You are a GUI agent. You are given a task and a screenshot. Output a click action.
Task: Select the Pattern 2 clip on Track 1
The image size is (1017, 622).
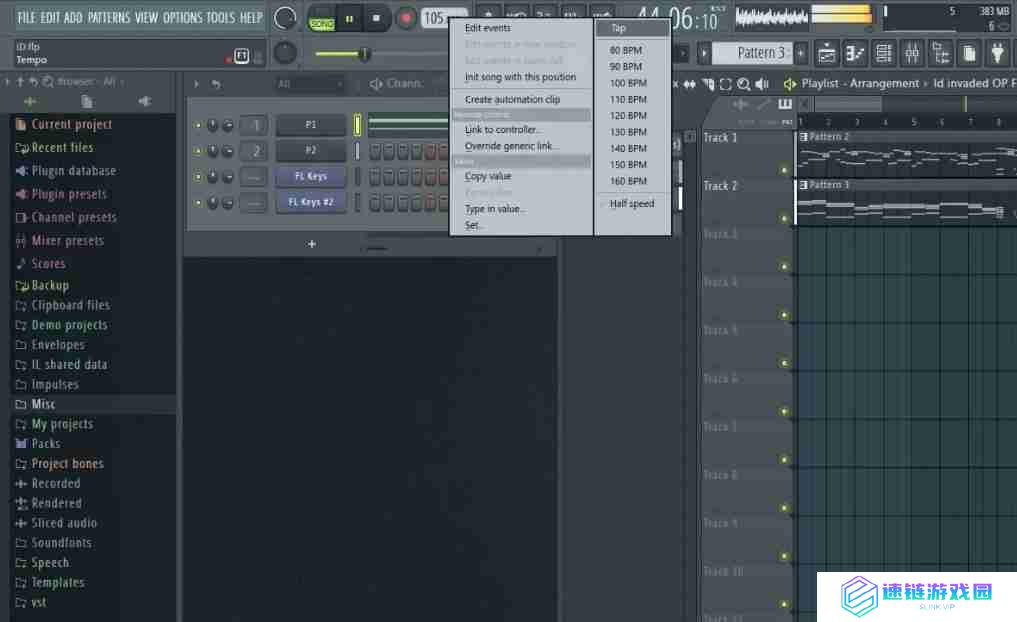(x=907, y=154)
